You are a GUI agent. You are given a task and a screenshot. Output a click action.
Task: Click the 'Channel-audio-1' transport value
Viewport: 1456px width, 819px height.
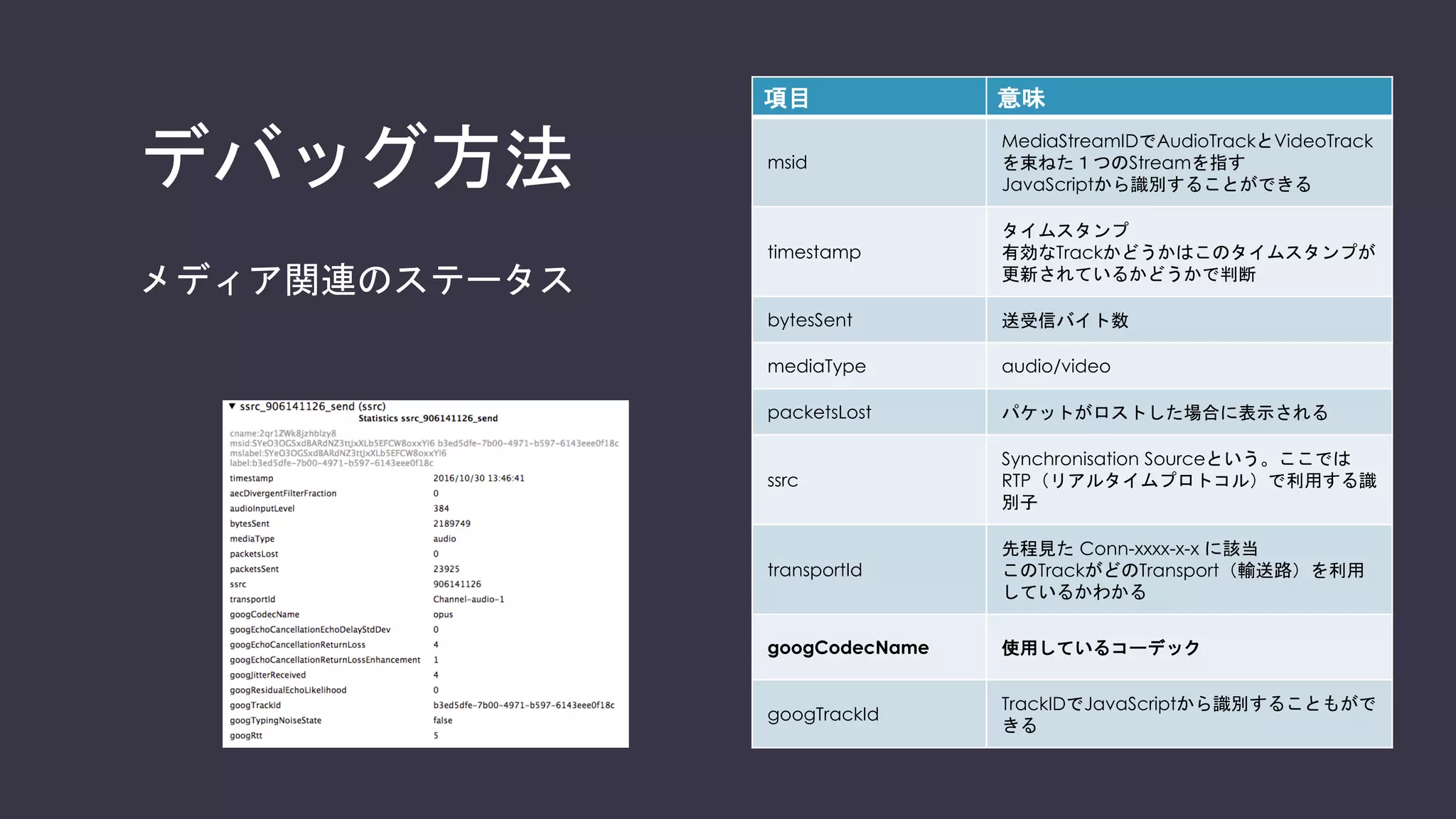[x=469, y=599]
